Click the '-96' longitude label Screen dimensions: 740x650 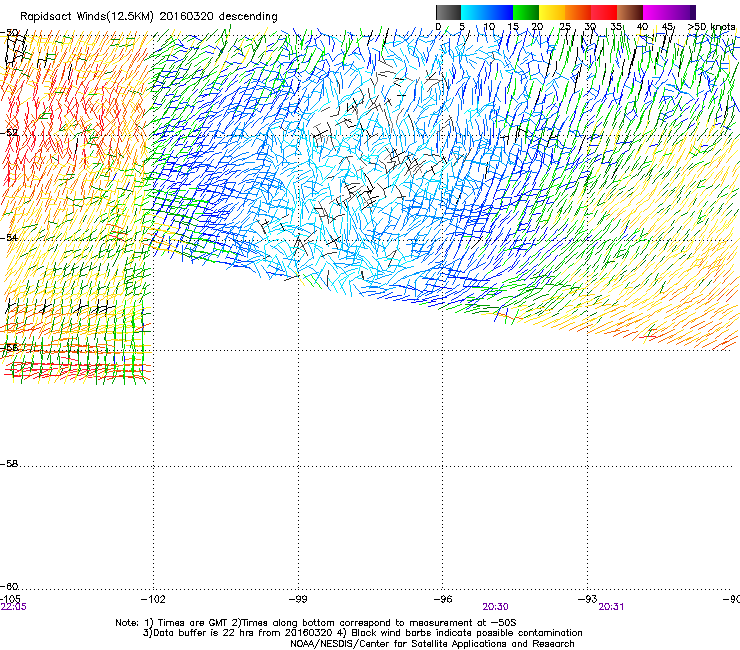tap(443, 599)
